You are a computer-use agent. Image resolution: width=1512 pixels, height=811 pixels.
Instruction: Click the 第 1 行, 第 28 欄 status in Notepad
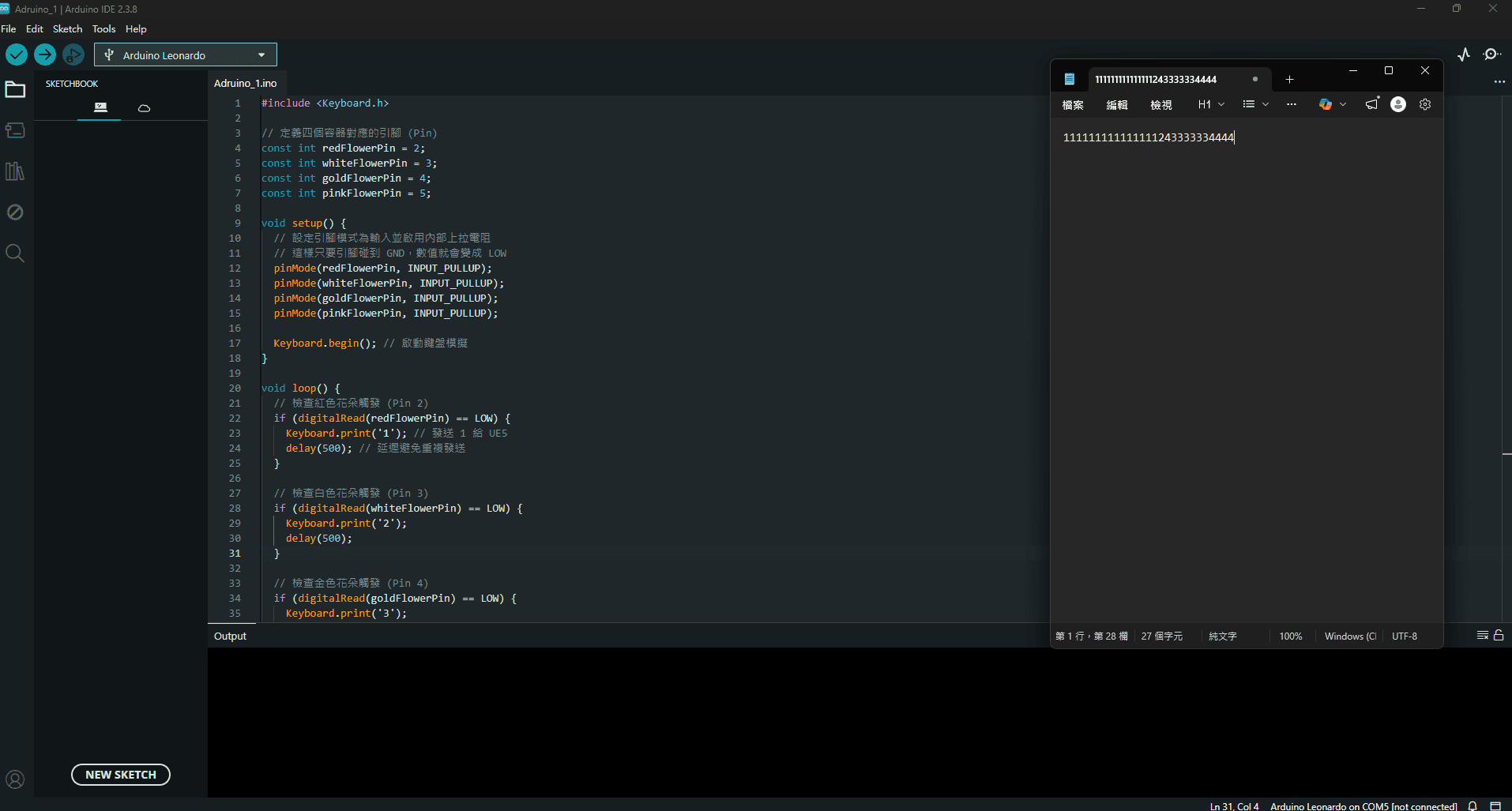click(1091, 636)
